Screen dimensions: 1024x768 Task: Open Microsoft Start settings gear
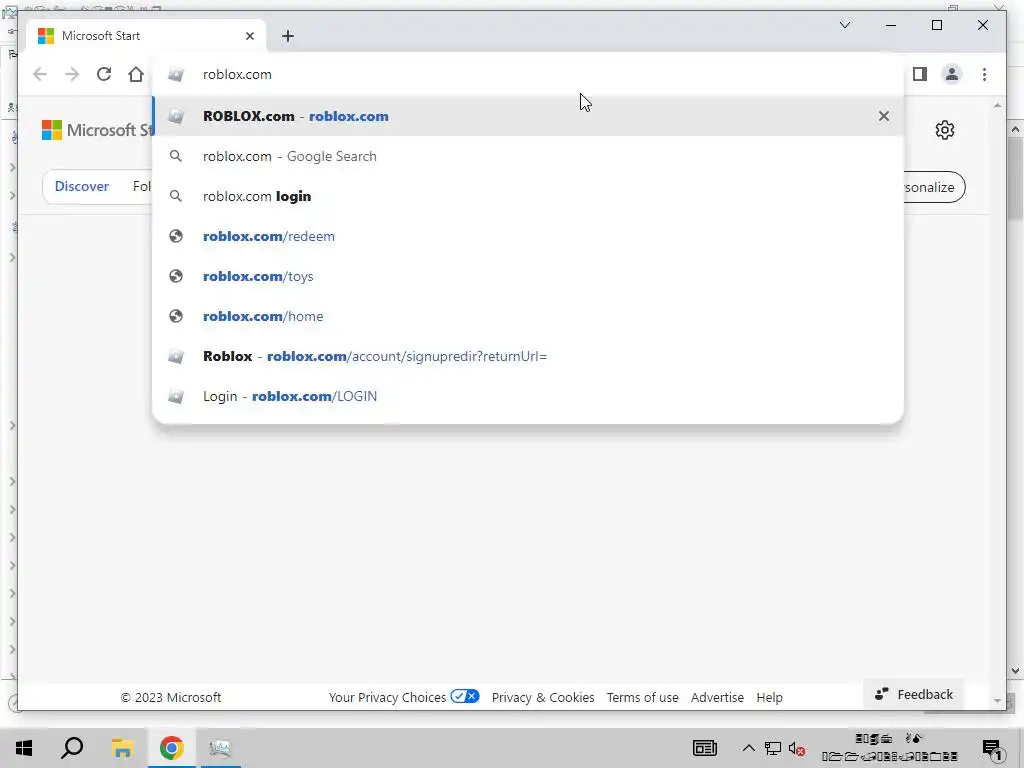(x=944, y=130)
